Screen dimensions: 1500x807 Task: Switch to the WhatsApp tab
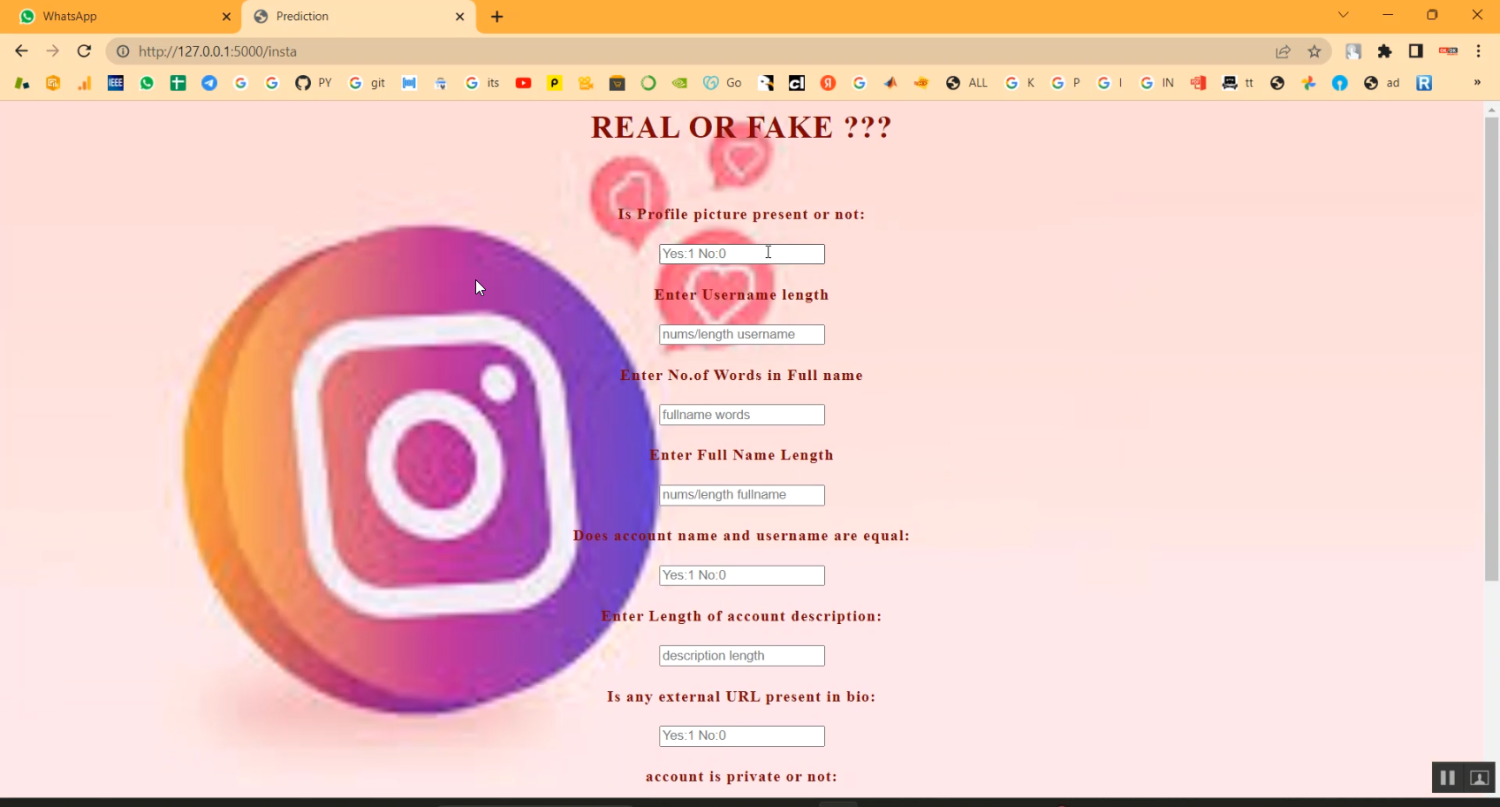click(120, 16)
